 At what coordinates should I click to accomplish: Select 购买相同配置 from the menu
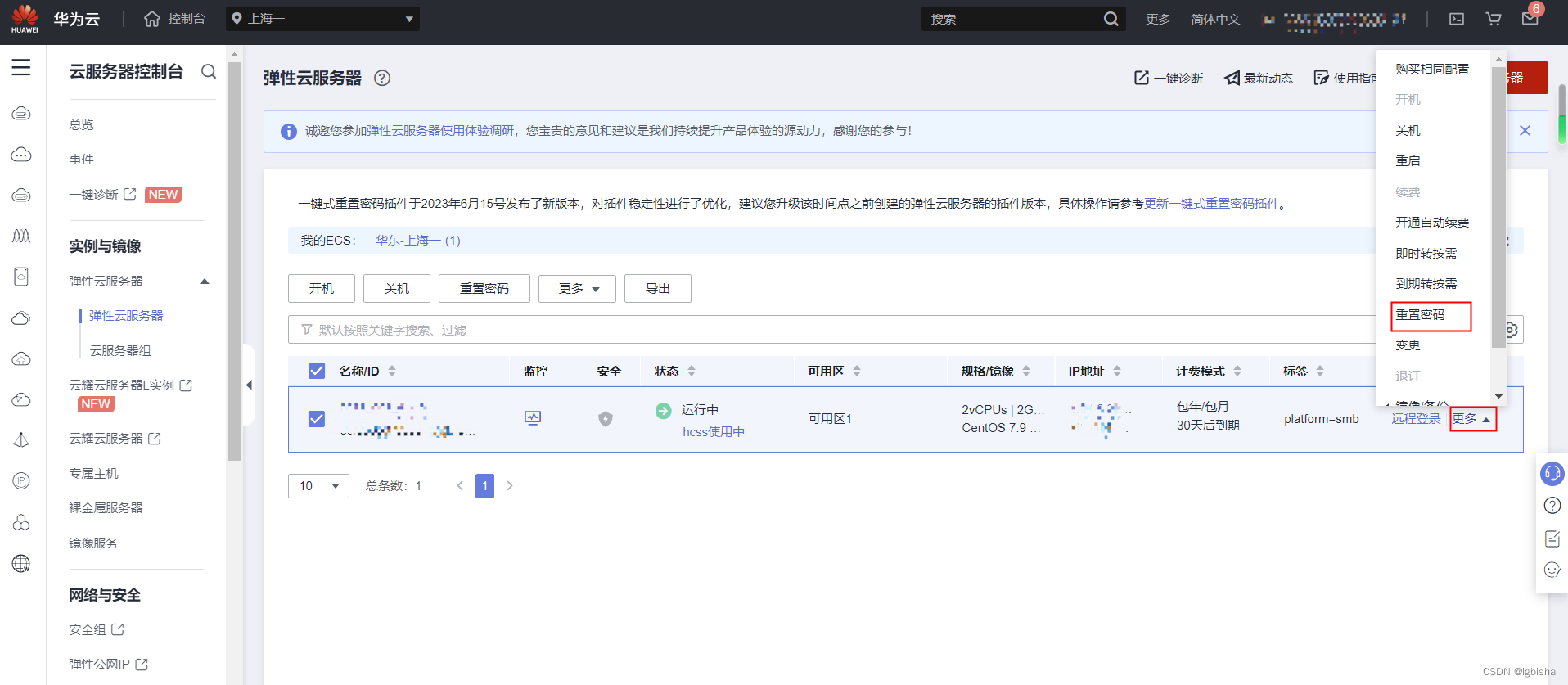pyautogui.click(x=1432, y=69)
